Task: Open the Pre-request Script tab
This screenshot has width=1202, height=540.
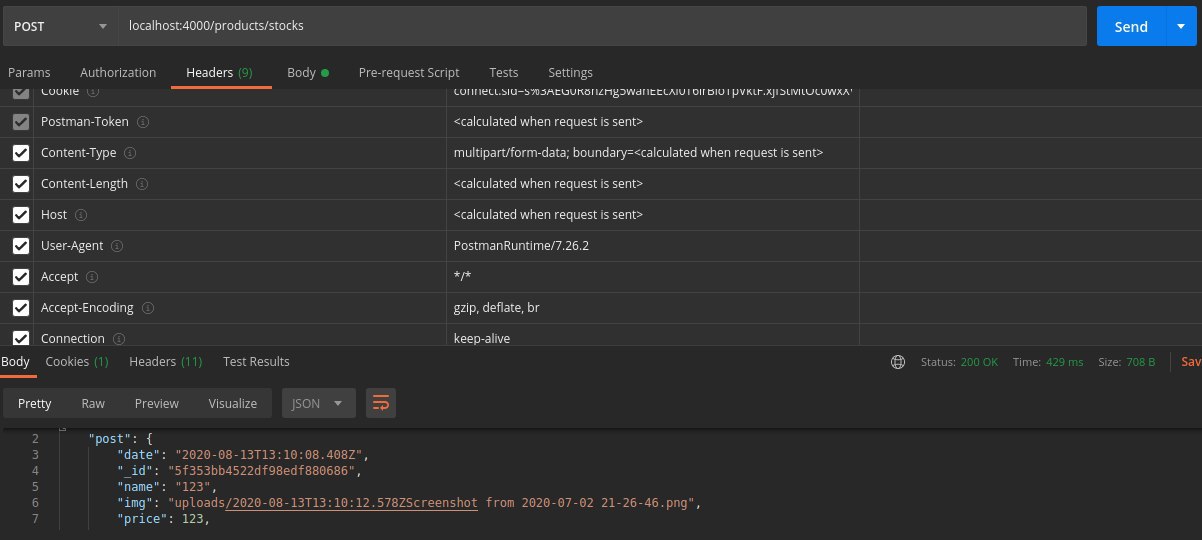Action: point(409,72)
